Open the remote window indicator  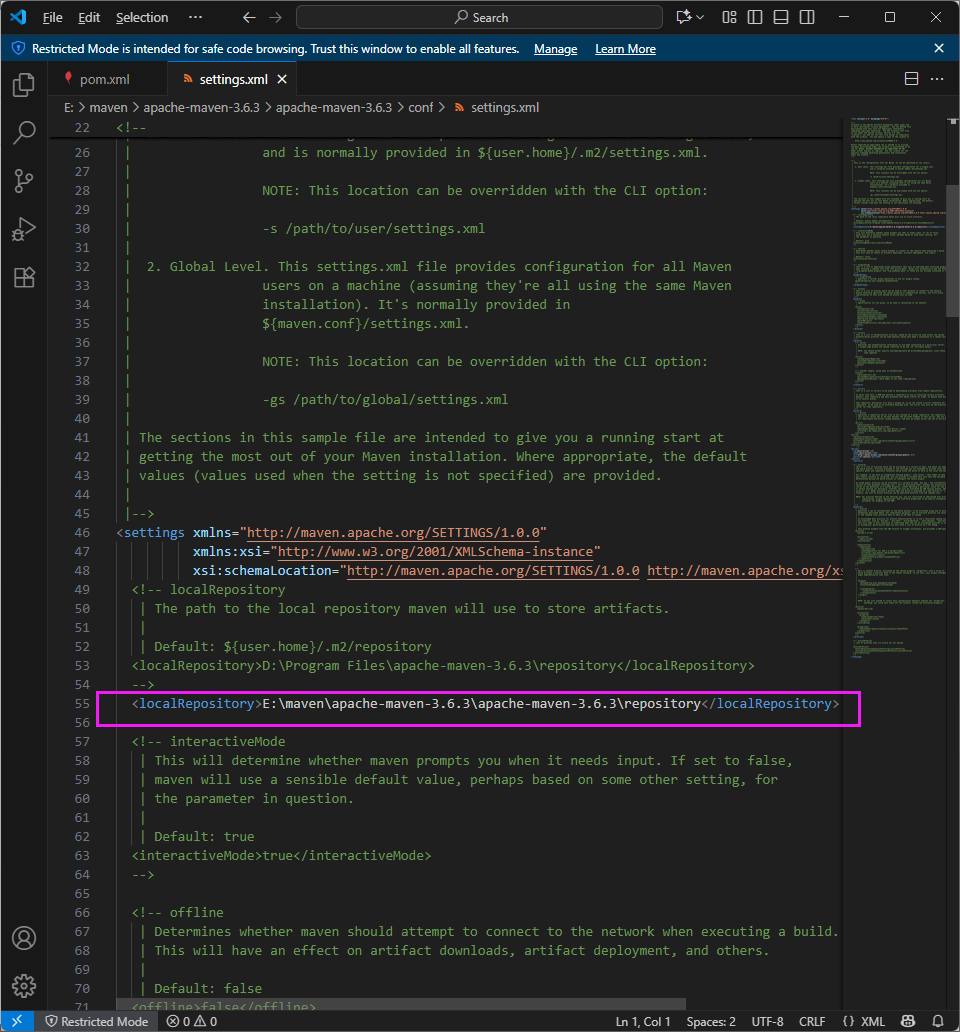(17, 1021)
